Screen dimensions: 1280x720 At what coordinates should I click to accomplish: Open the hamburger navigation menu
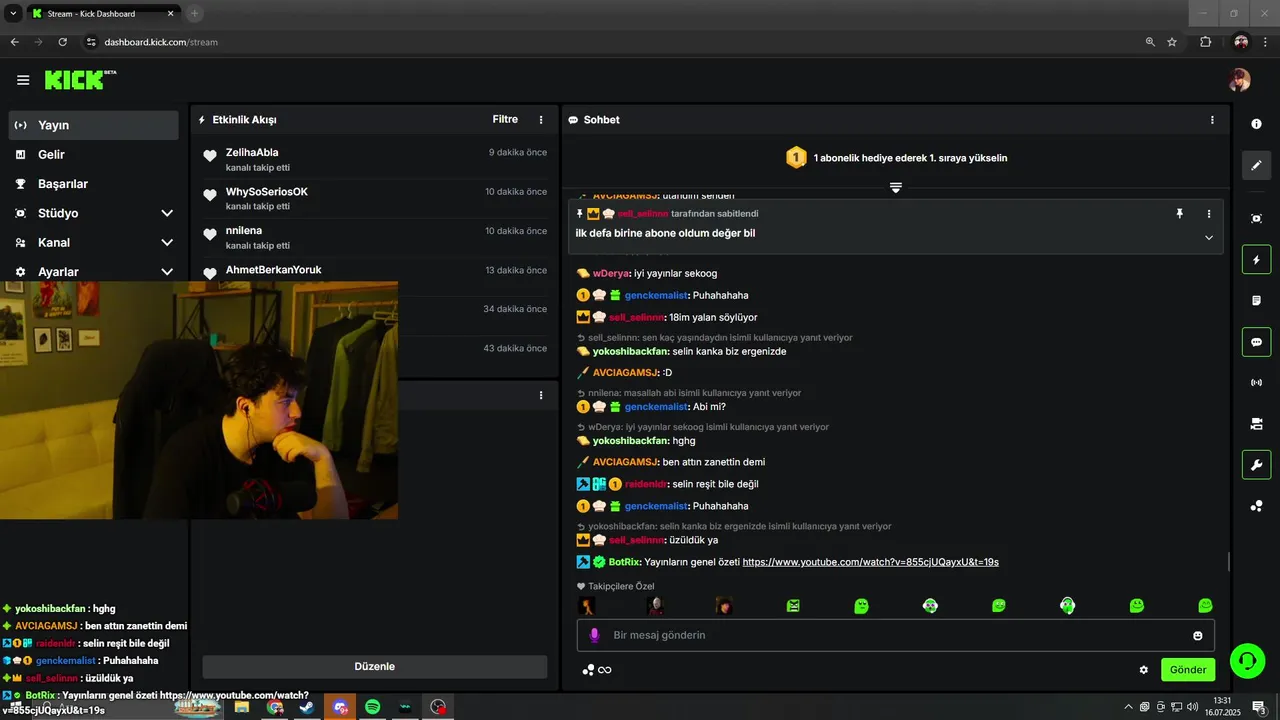tap(23, 80)
